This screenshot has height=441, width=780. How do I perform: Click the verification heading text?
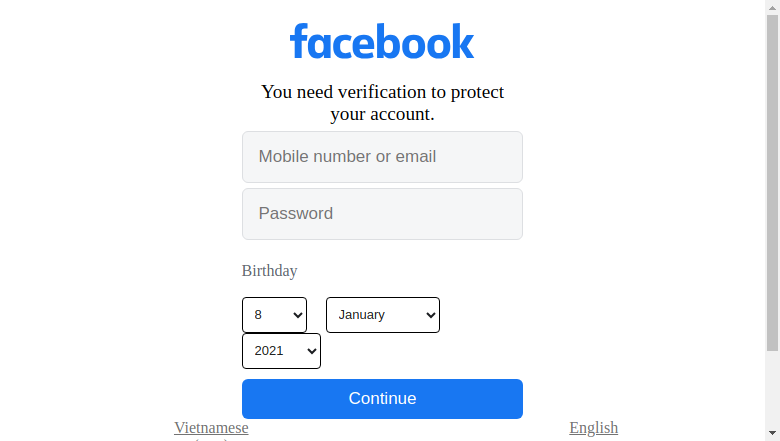(x=382, y=103)
